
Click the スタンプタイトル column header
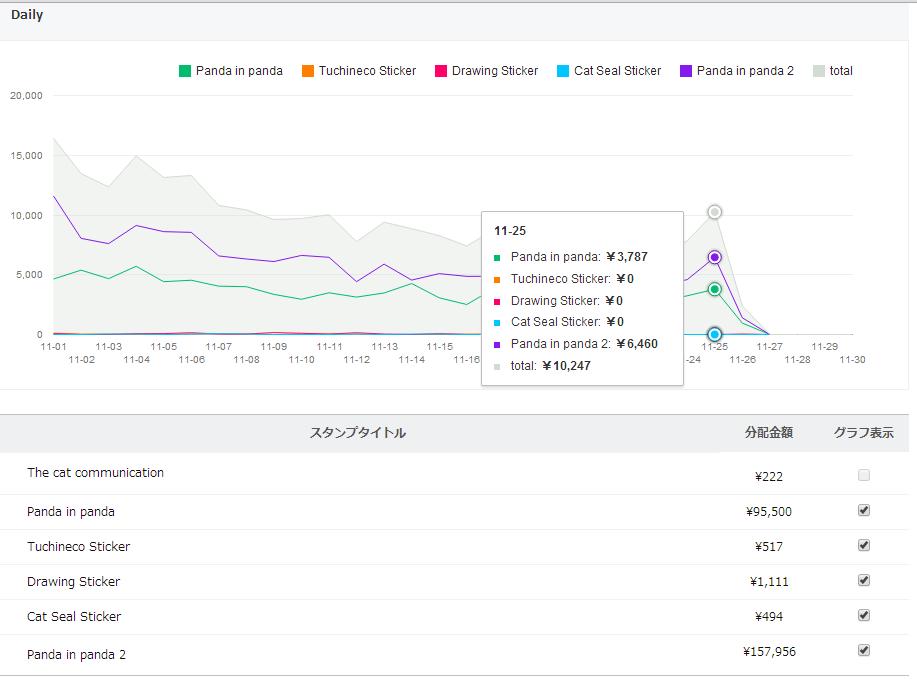pos(357,433)
